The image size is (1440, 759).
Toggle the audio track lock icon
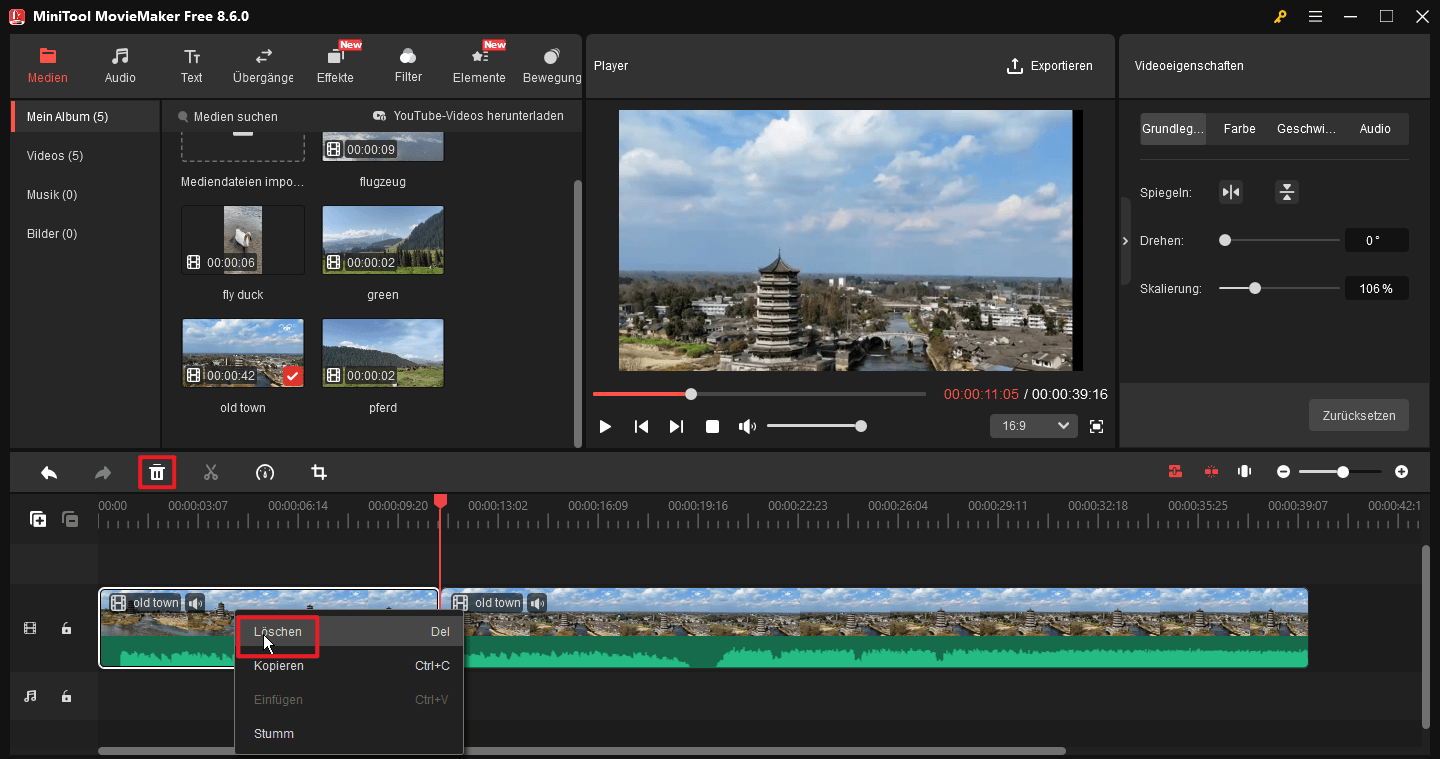tap(66, 696)
